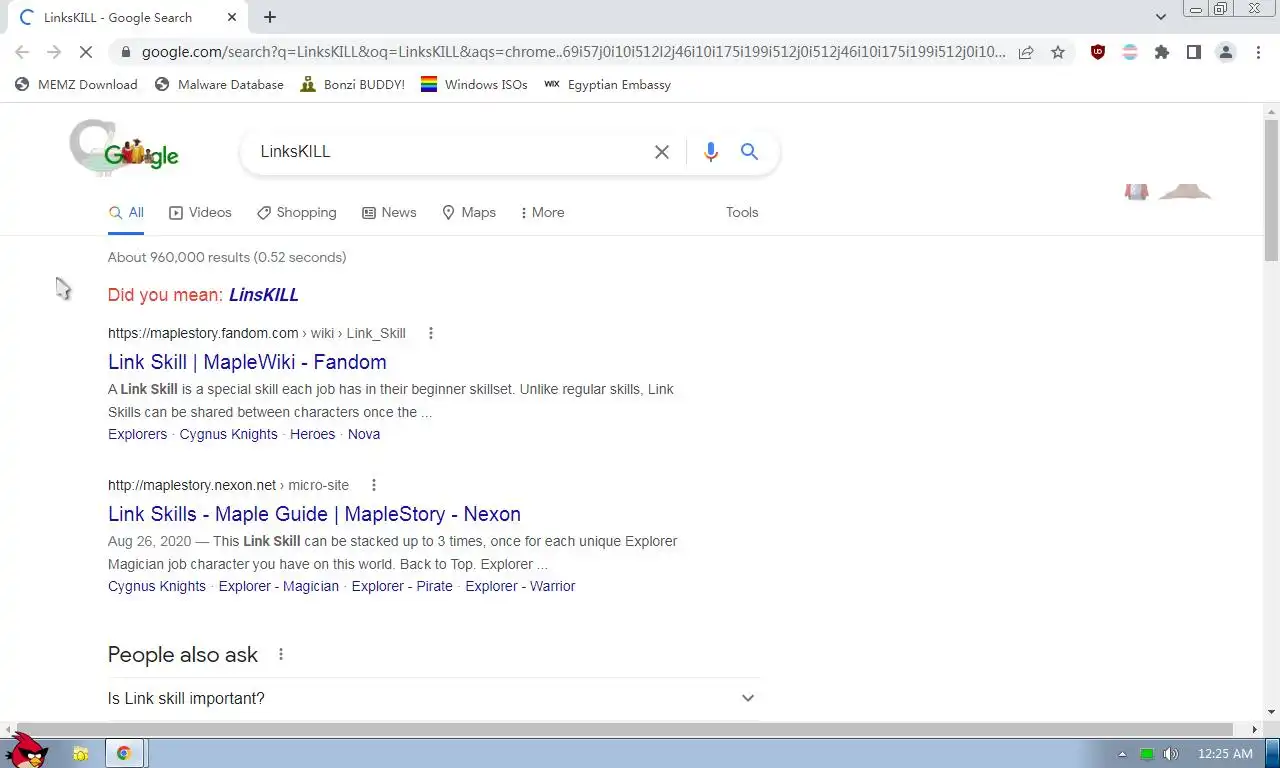Switch to Maps results tab

(469, 212)
